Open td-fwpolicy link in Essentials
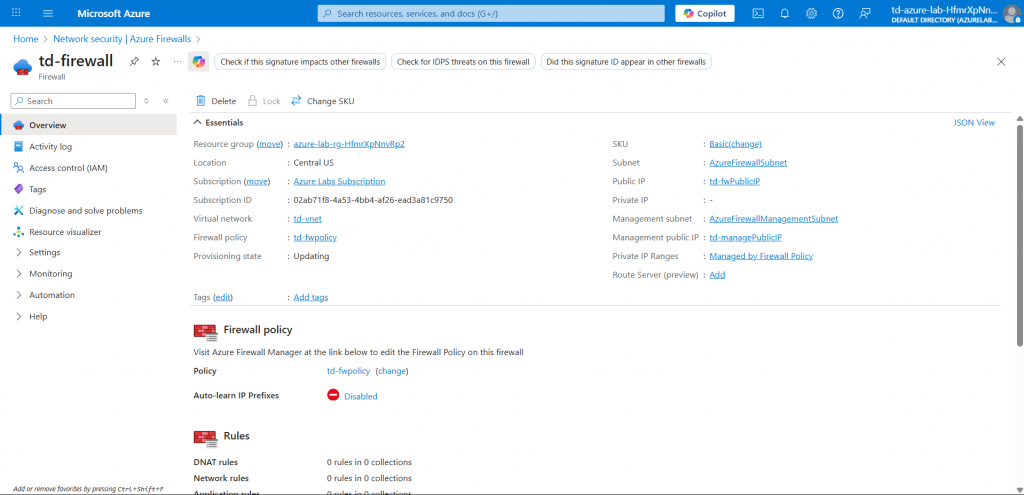Viewport: 1024px width, 495px height. (x=315, y=238)
